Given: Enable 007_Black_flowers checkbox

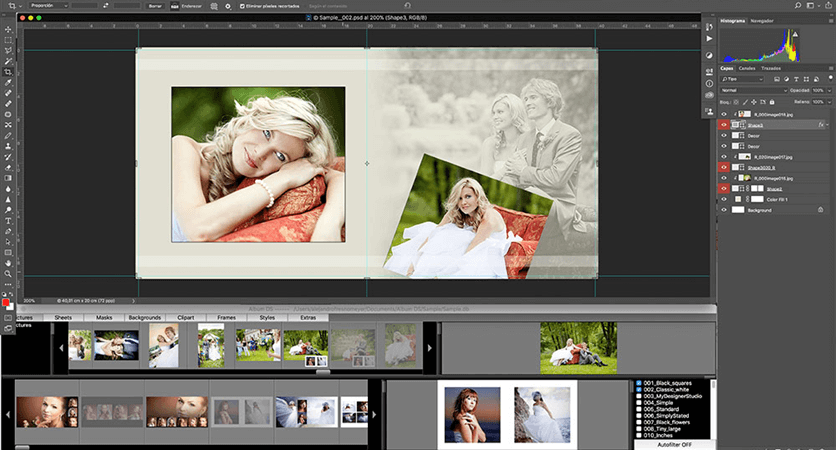Looking at the screenshot, I should click(x=639, y=422).
